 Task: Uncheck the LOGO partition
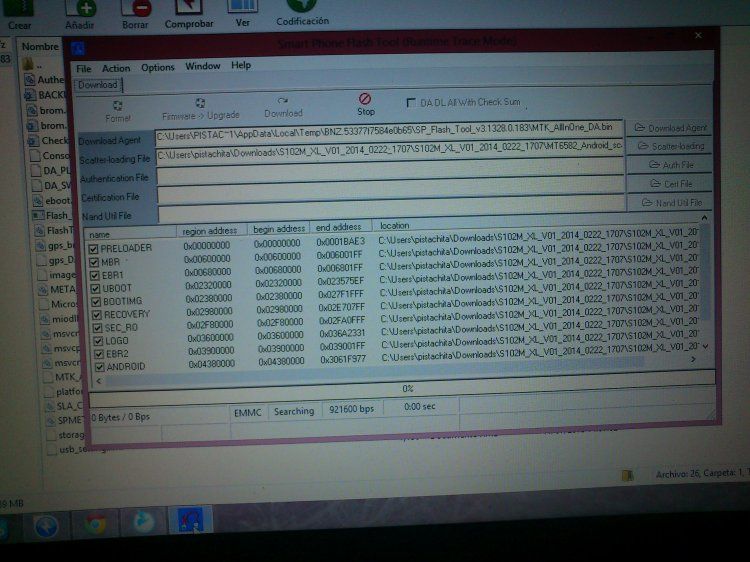click(98, 341)
